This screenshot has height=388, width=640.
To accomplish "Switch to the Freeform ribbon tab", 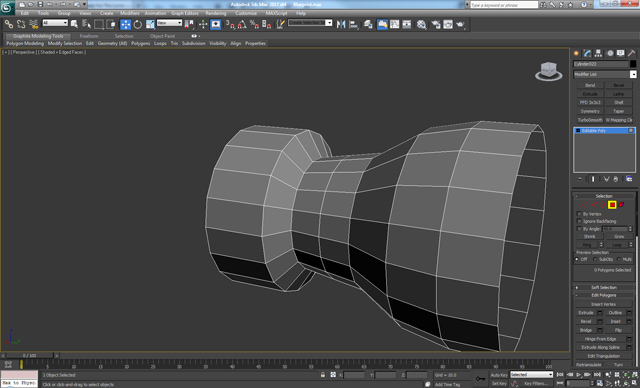I will pos(89,36).
